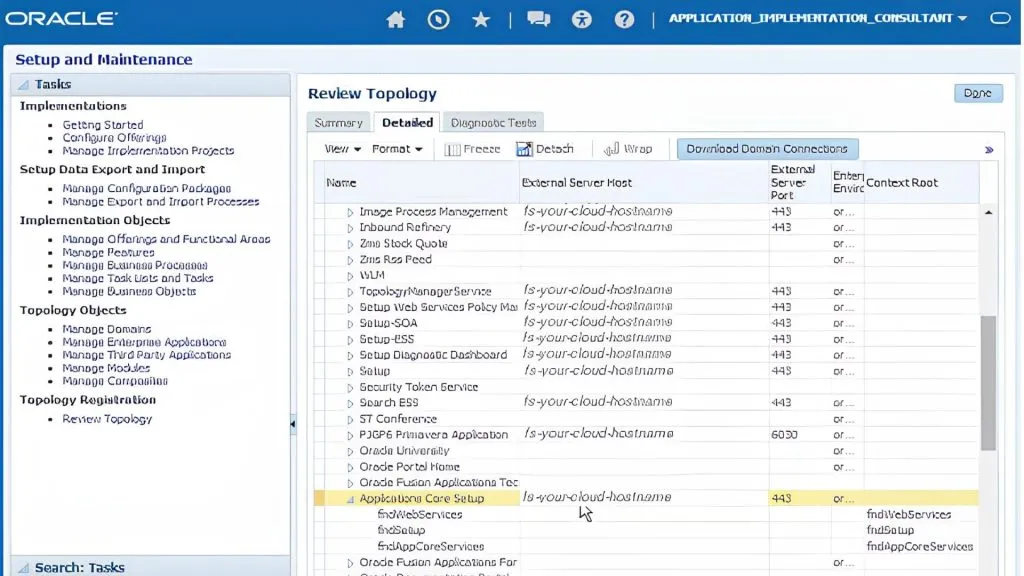Select the FndAppCoreServices child row
Viewport: 1024px width, 576px height.
(646, 547)
